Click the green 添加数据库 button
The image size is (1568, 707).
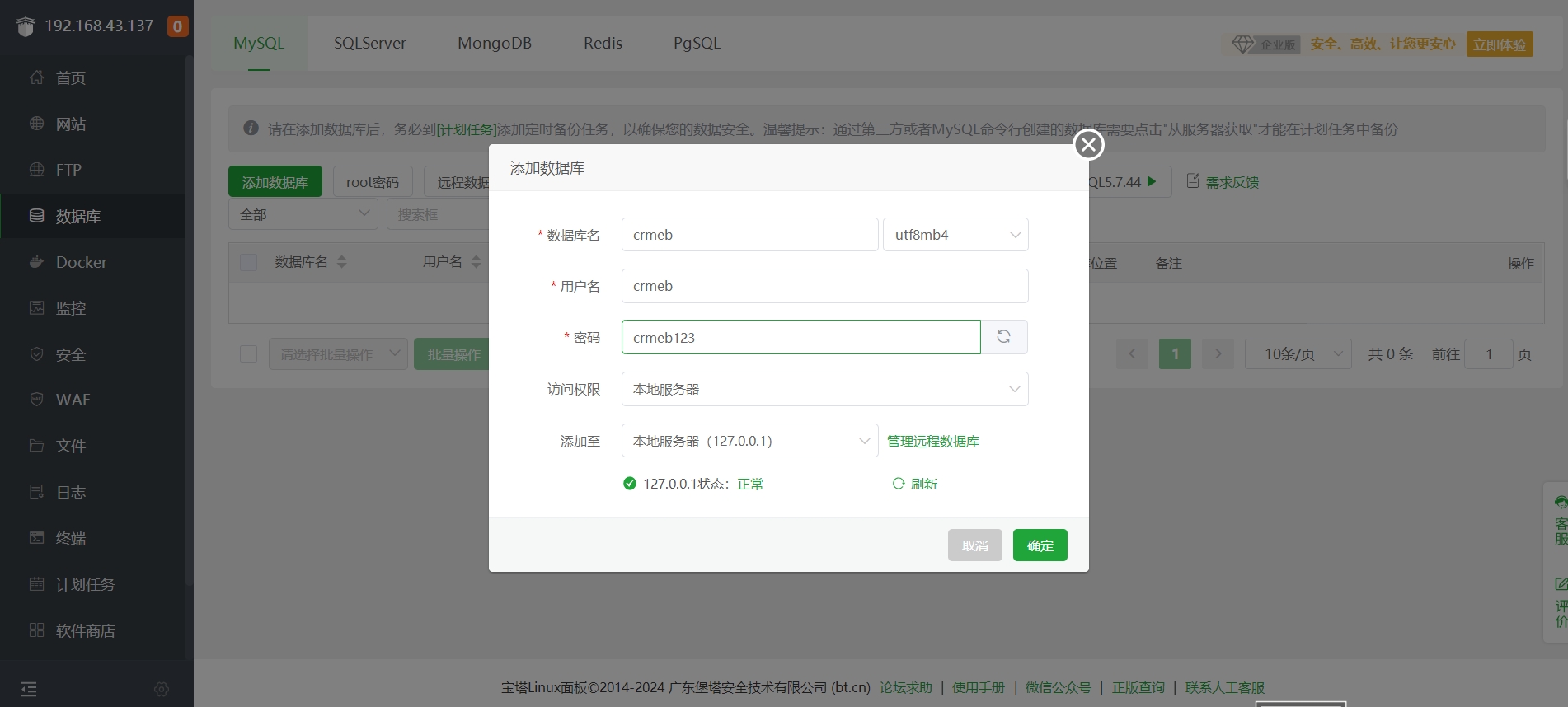coord(275,182)
